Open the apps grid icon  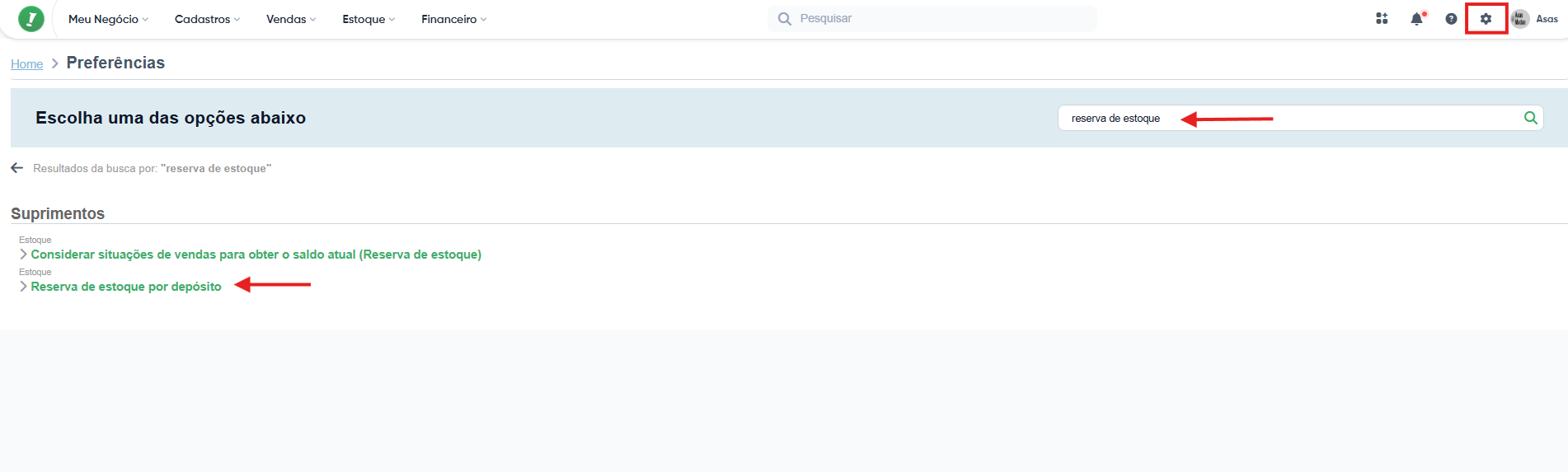[x=1382, y=18]
